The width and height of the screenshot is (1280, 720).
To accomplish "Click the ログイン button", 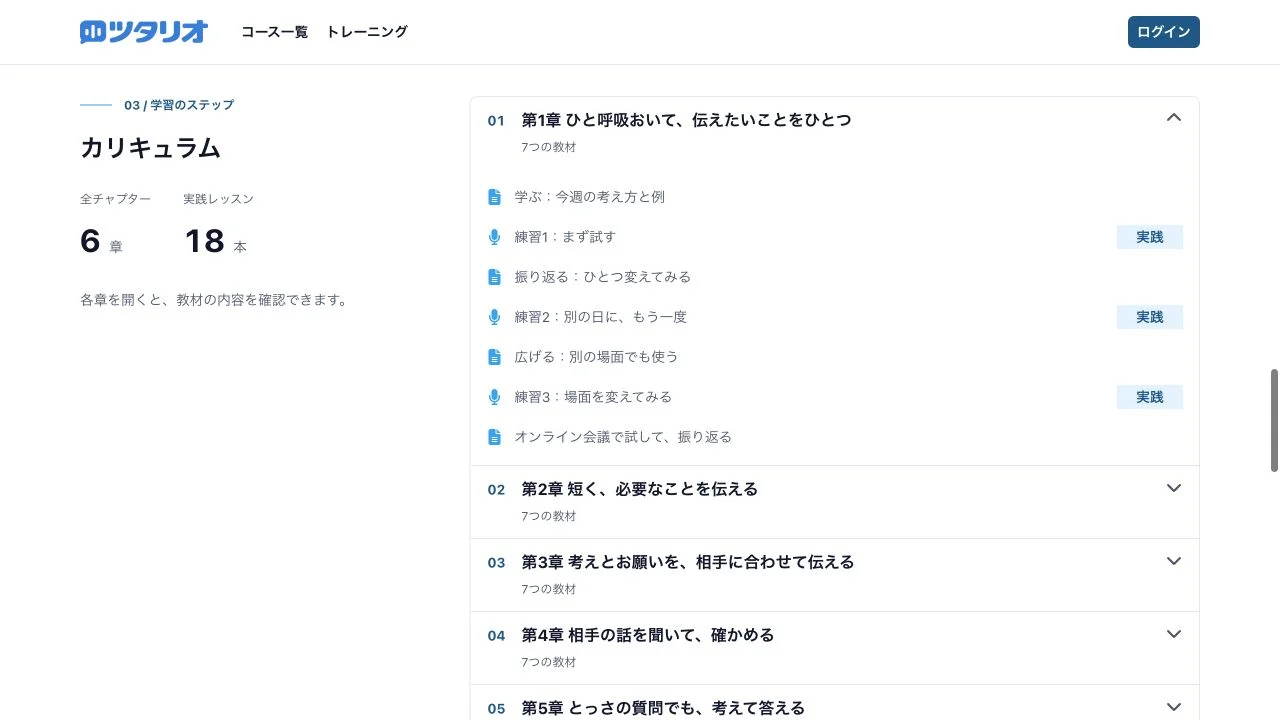I will (x=1164, y=32).
